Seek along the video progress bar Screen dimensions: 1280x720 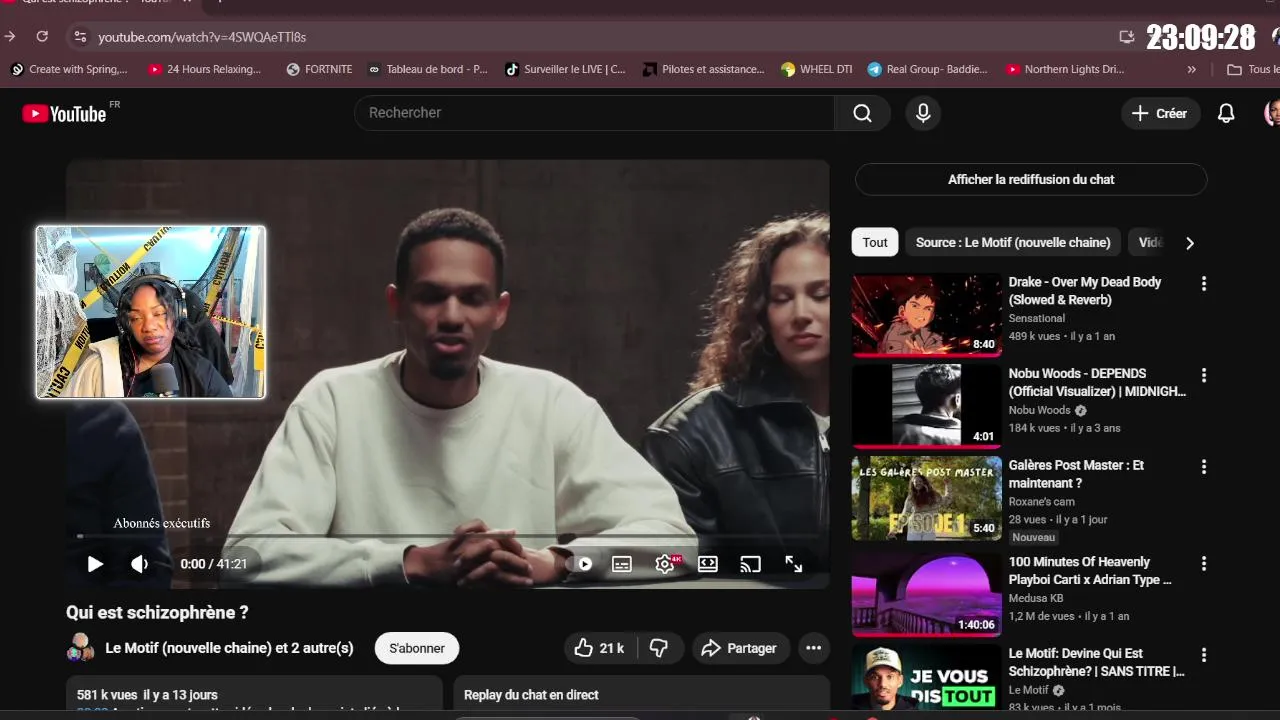coord(447,537)
